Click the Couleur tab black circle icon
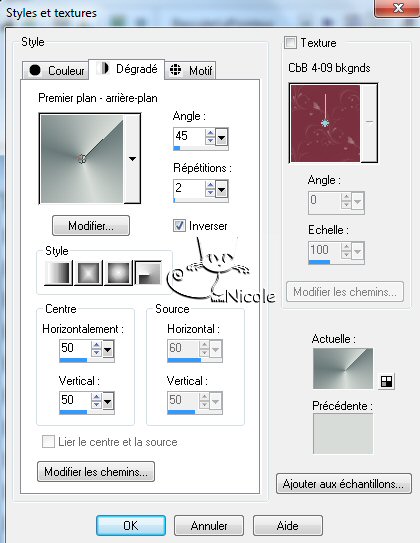Viewport: 420px width, 543px height. coord(35,70)
